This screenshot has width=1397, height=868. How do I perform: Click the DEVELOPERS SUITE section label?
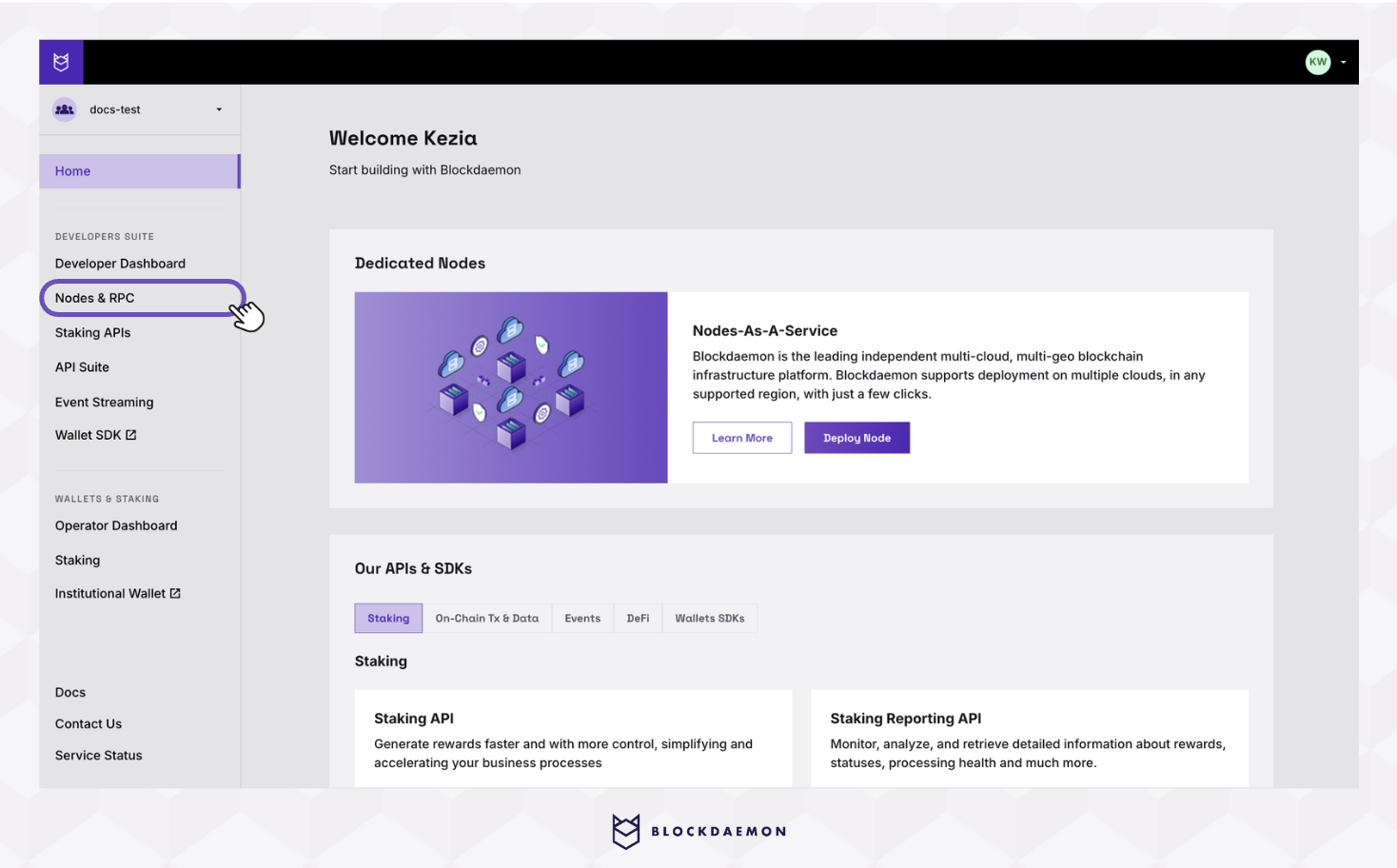pyautogui.click(x=105, y=236)
